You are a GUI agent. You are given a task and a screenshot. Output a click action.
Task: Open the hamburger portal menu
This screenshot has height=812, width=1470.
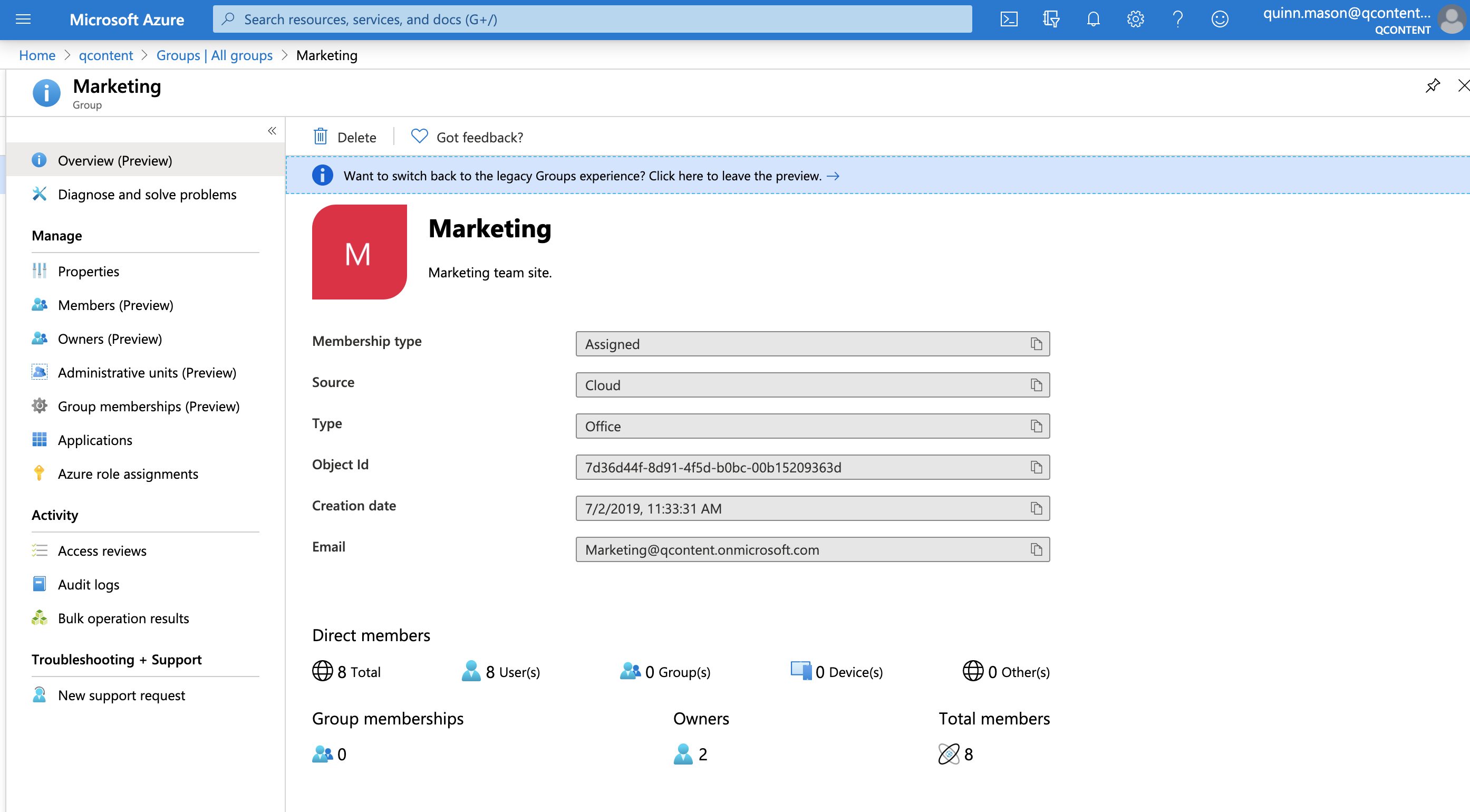(x=23, y=20)
